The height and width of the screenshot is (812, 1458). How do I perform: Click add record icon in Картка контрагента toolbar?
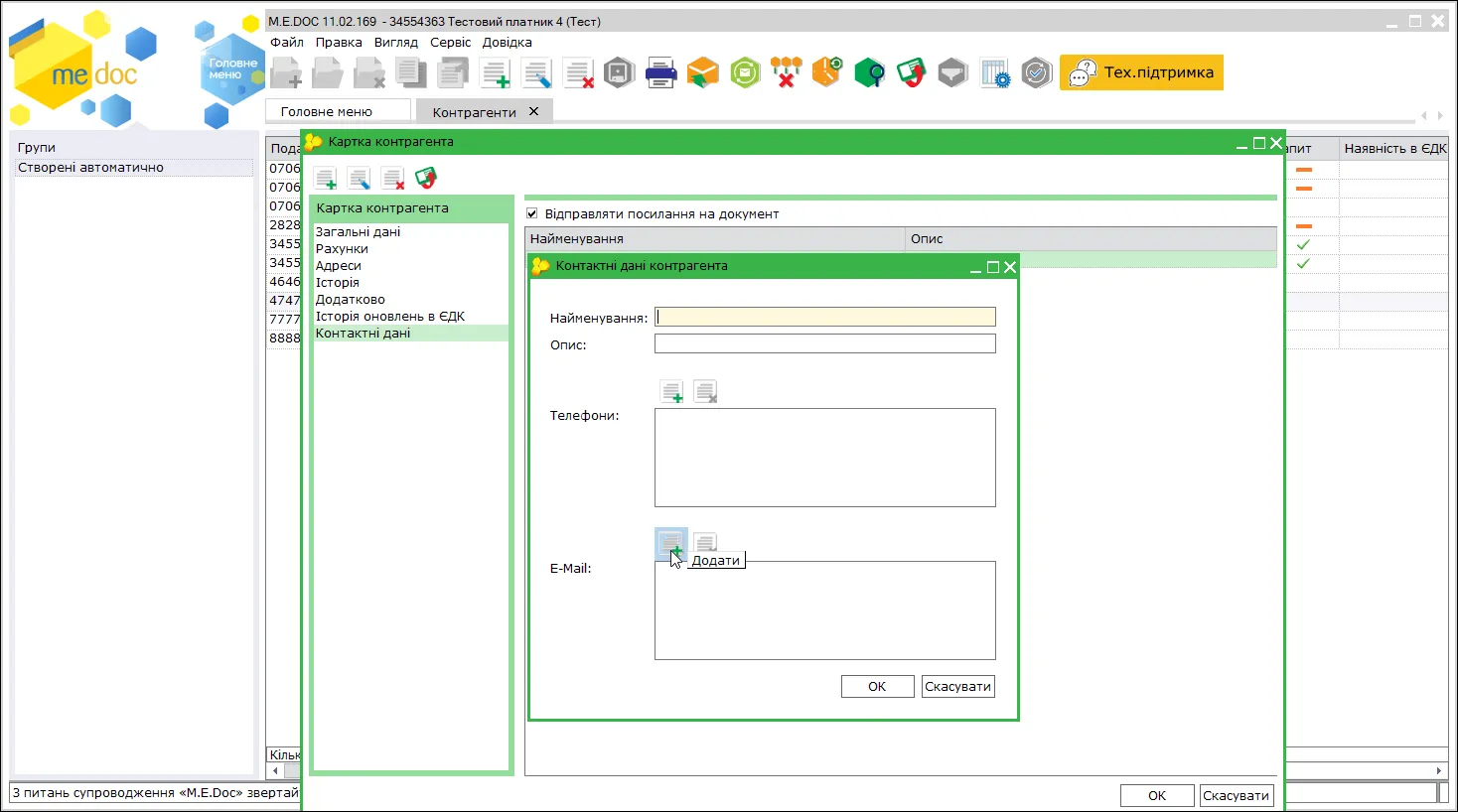(x=325, y=179)
